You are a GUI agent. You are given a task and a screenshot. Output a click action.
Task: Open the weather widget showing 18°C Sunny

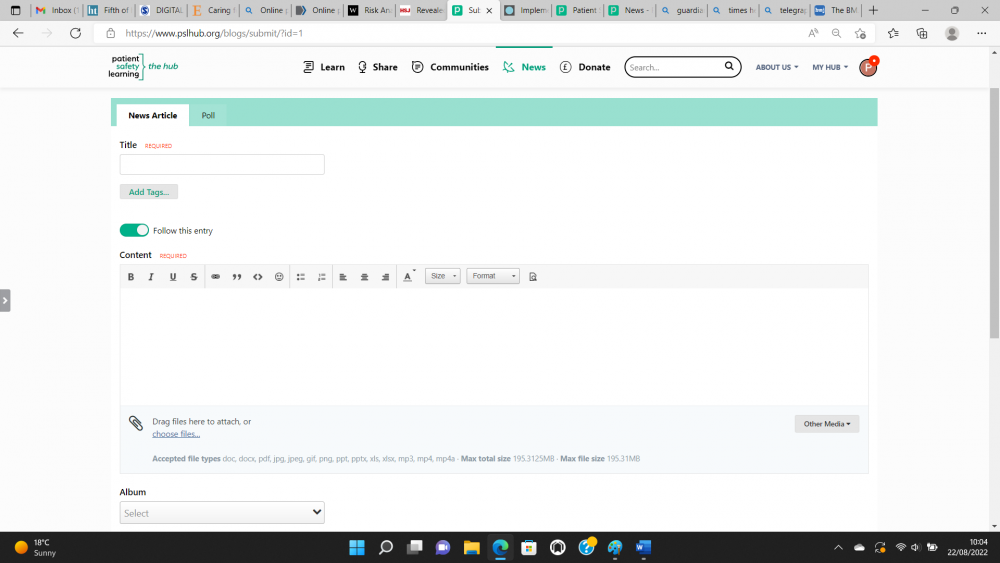[x=36, y=548]
